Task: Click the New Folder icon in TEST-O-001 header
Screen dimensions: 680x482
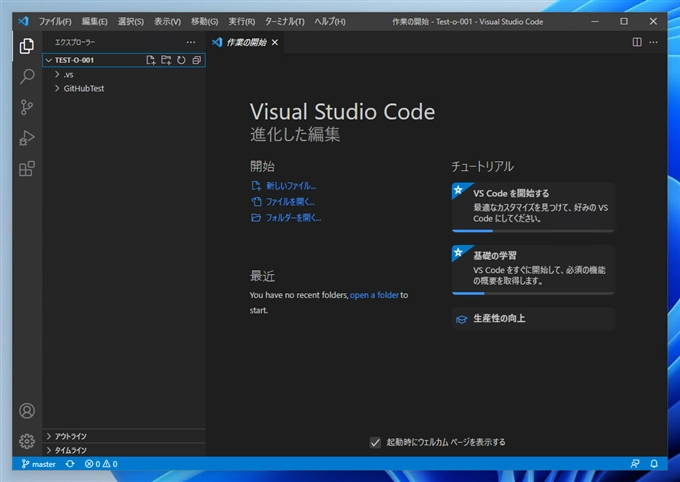Action: pyautogui.click(x=166, y=60)
